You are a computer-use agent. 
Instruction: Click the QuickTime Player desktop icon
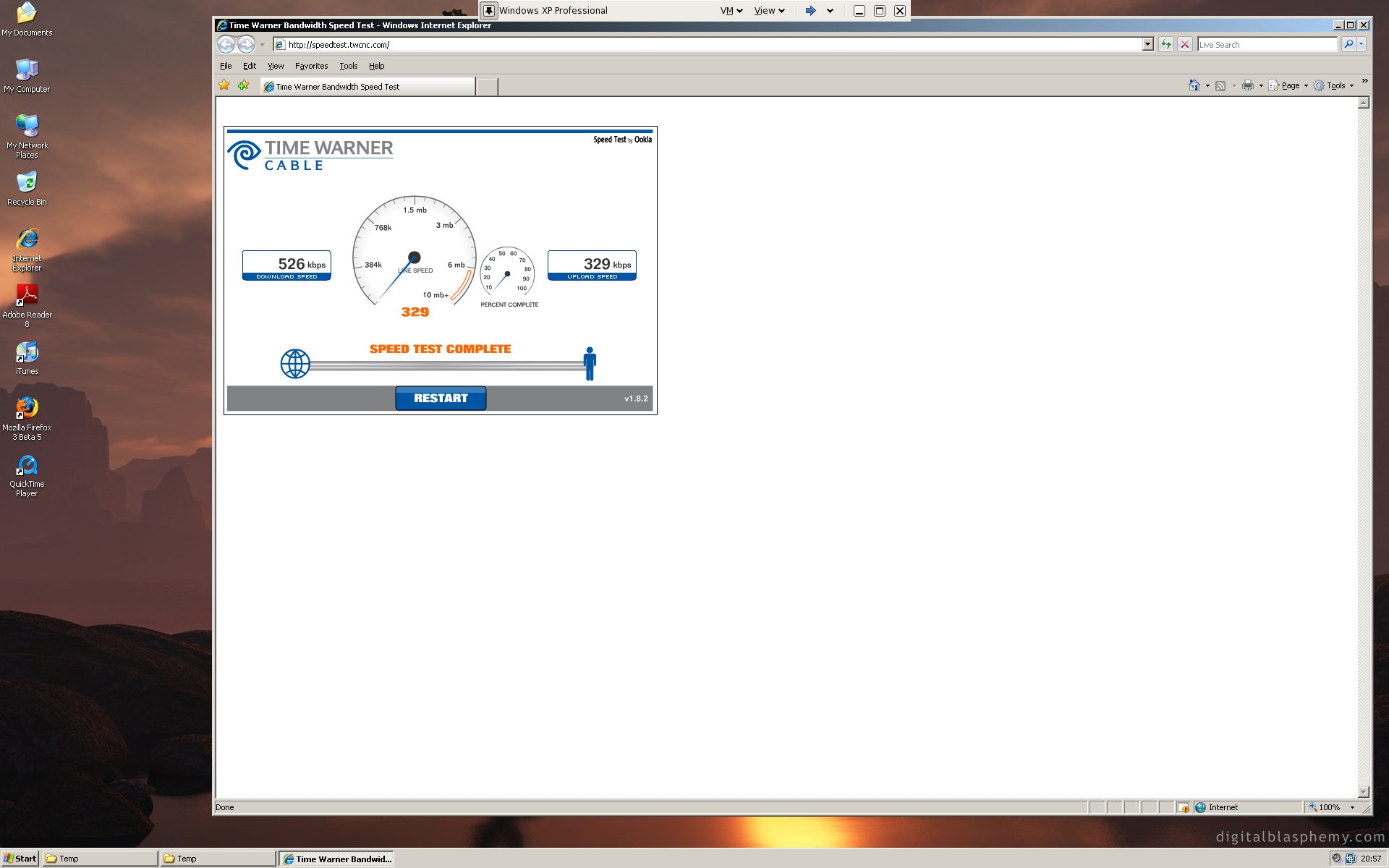tap(27, 475)
